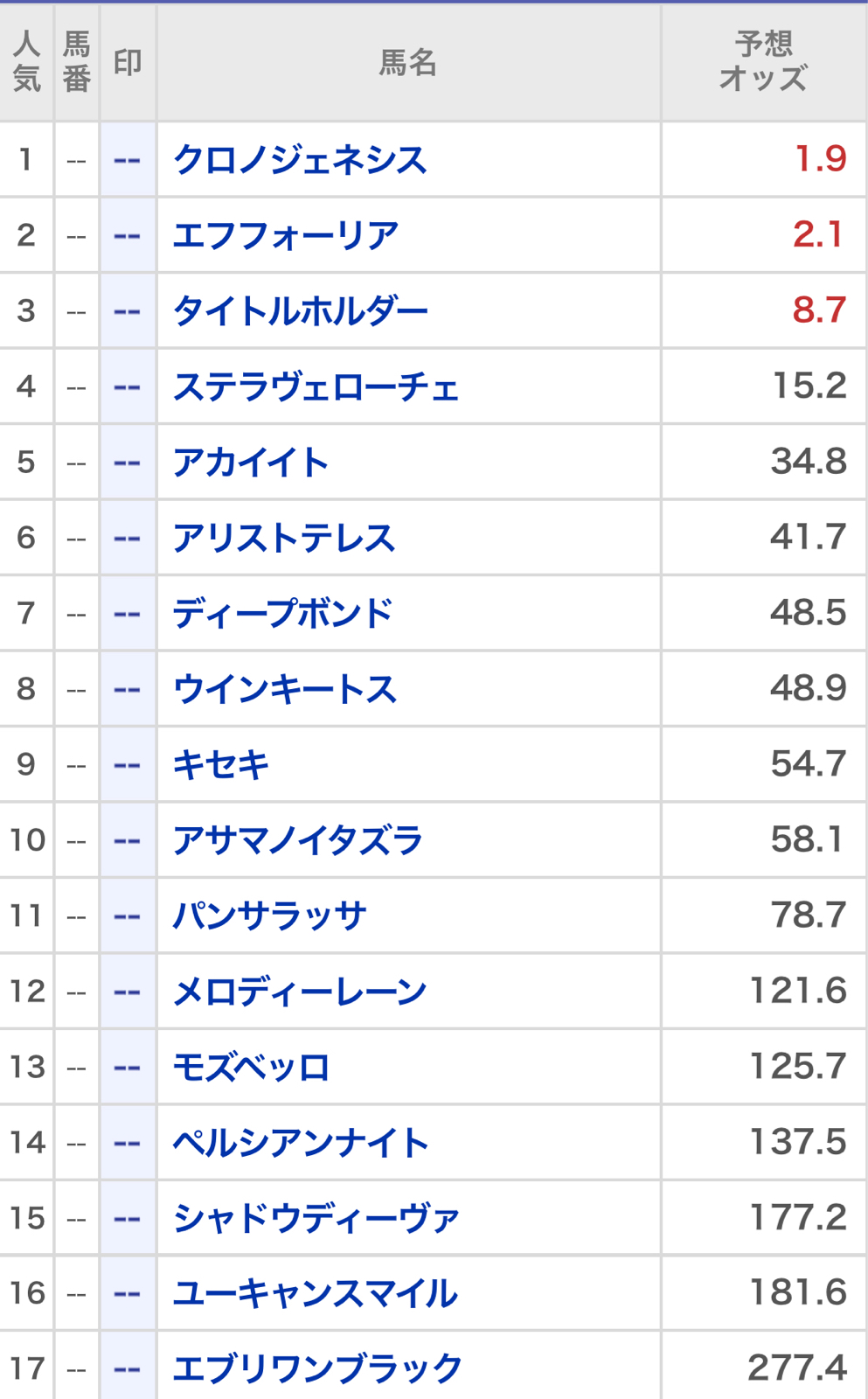Click the アリストテレス link

click(x=284, y=538)
